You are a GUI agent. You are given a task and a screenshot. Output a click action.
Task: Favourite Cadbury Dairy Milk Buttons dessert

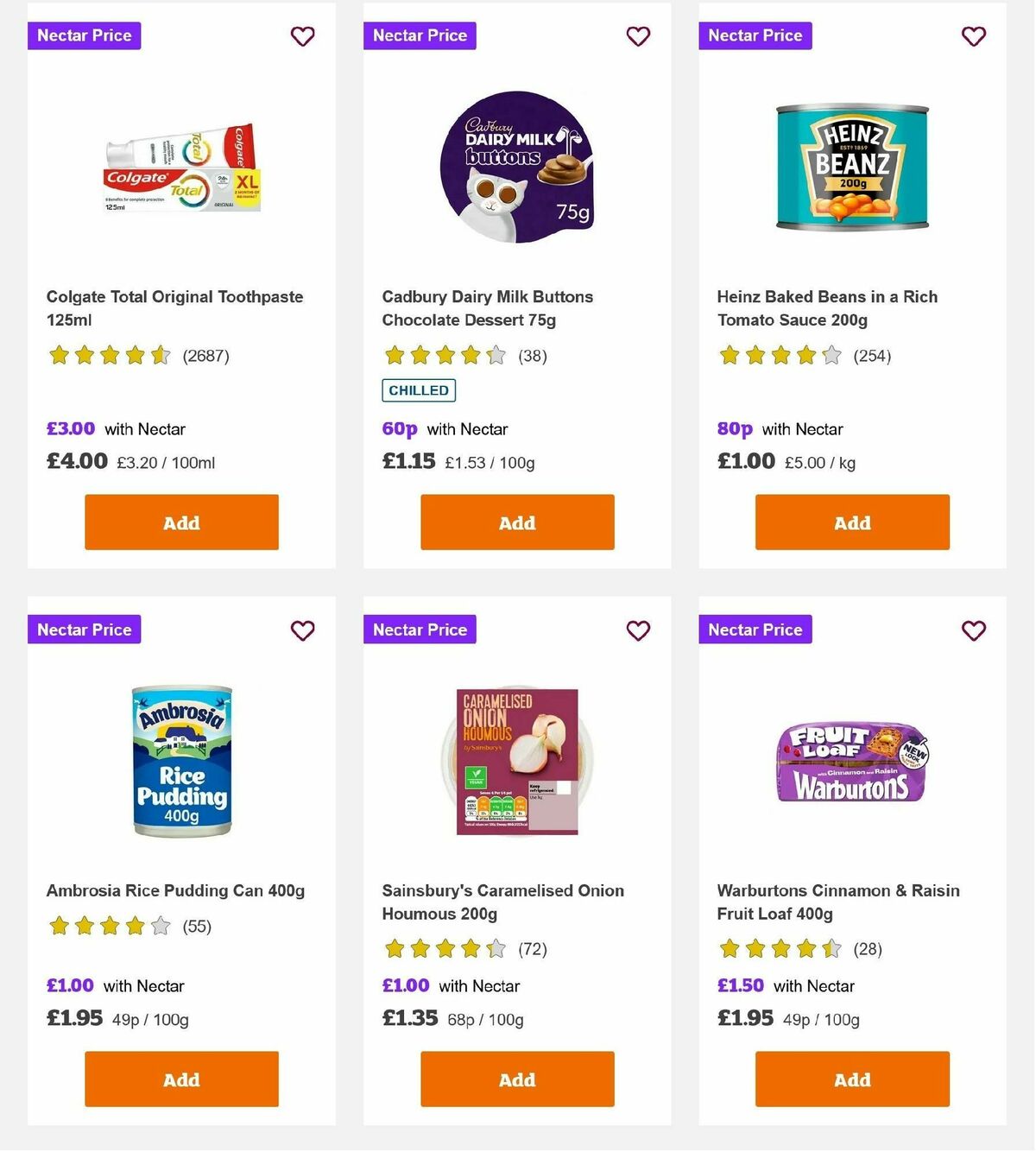coord(638,36)
